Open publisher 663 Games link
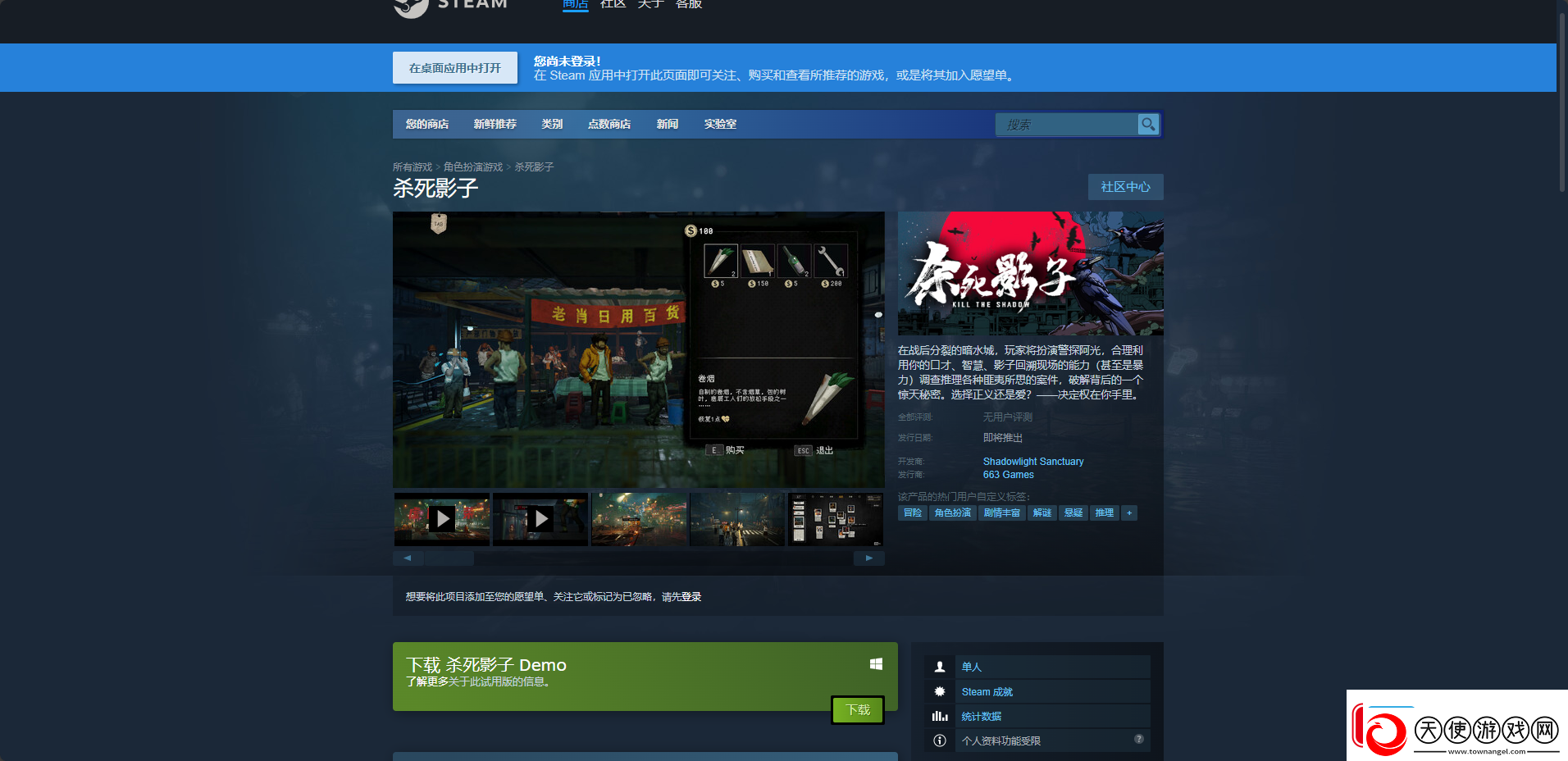This screenshot has width=1568, height=761. (x=1009, y=475)
